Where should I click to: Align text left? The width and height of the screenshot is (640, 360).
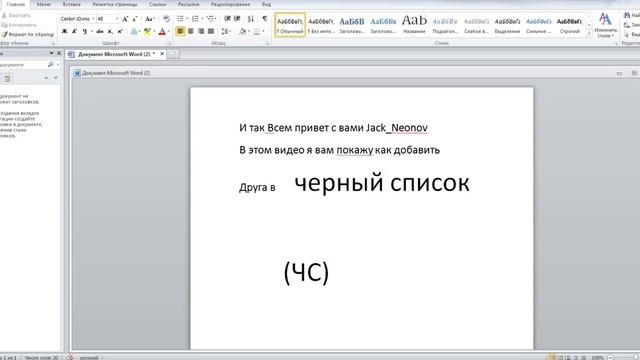click(x=180, y=31)
